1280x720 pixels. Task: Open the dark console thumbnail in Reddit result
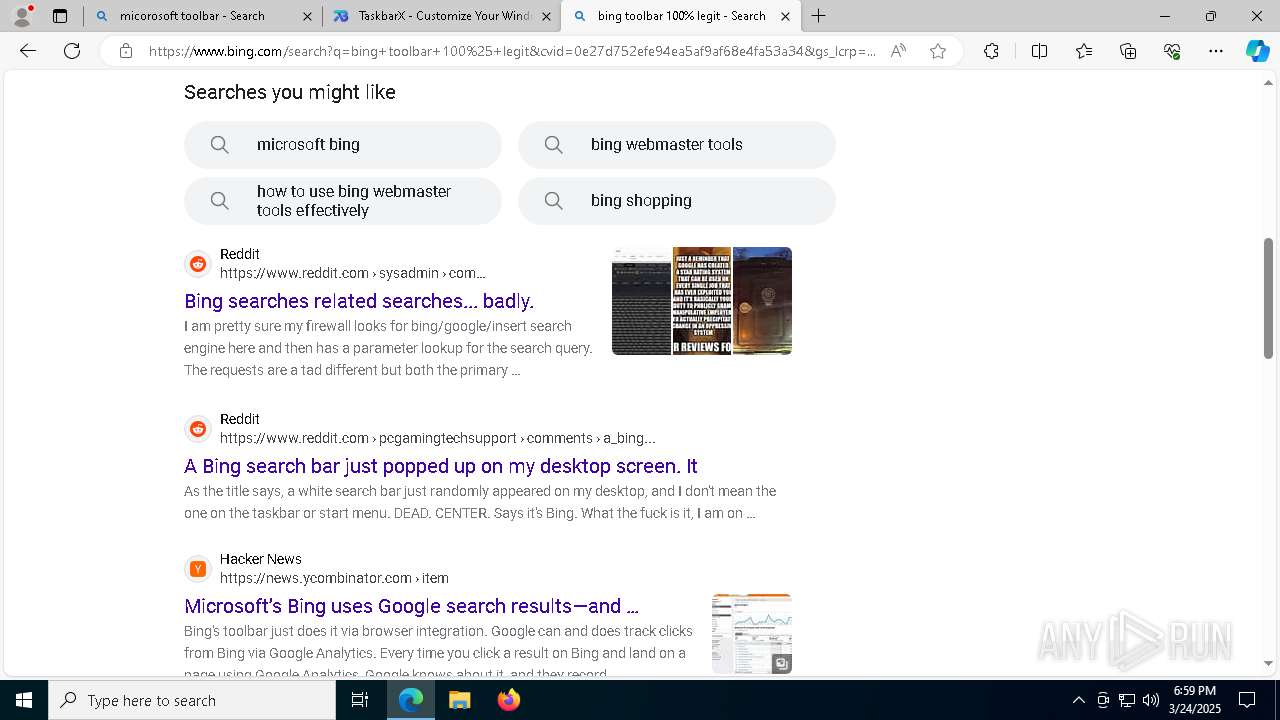641,301
